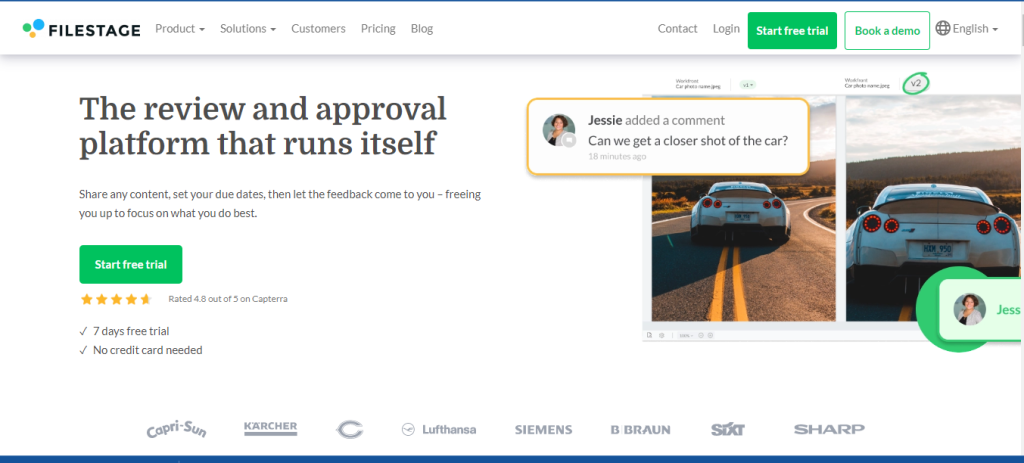
Task: Open the 100% zoom dropdown in the mockup
Action: pos(685,335)
